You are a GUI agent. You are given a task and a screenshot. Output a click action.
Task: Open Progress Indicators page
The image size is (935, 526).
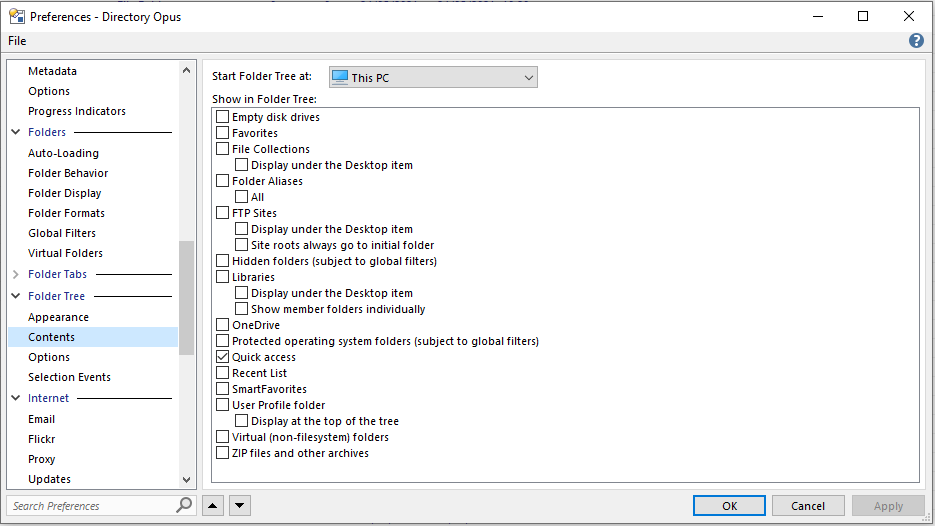(x=77, y=111)
